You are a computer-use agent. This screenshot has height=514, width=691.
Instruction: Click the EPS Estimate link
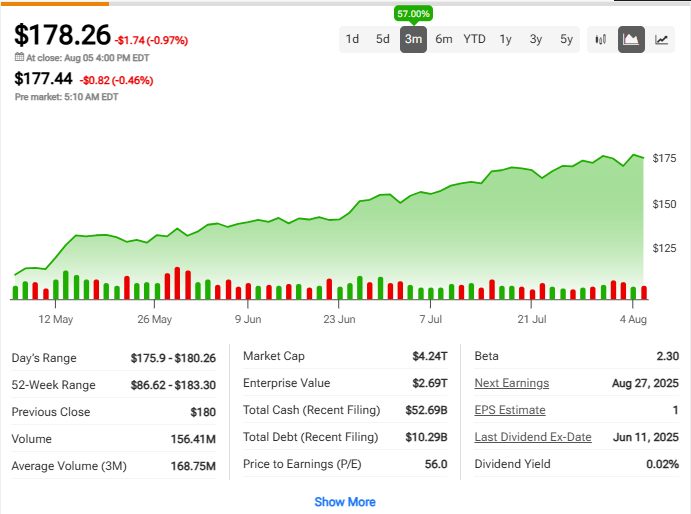(x=510, y=410)
